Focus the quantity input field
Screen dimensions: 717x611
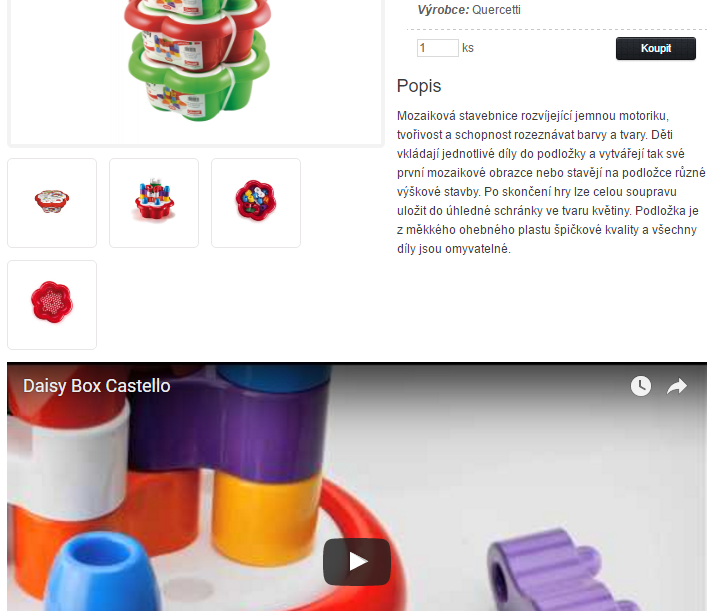(x=438, y=48)
